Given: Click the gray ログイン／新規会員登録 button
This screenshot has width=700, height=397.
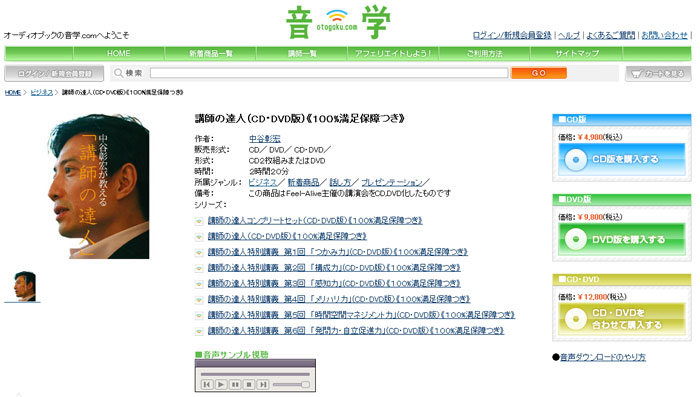Looking at the screenshot, I should pyautogui.click(x=54, y=73).
